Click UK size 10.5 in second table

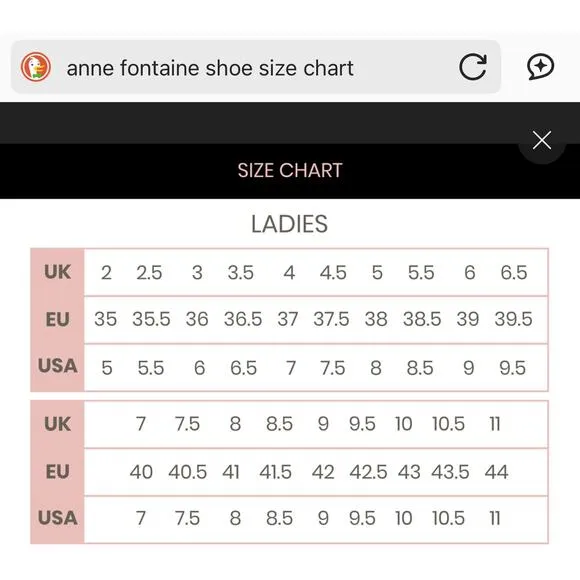(x=448, y=424)
